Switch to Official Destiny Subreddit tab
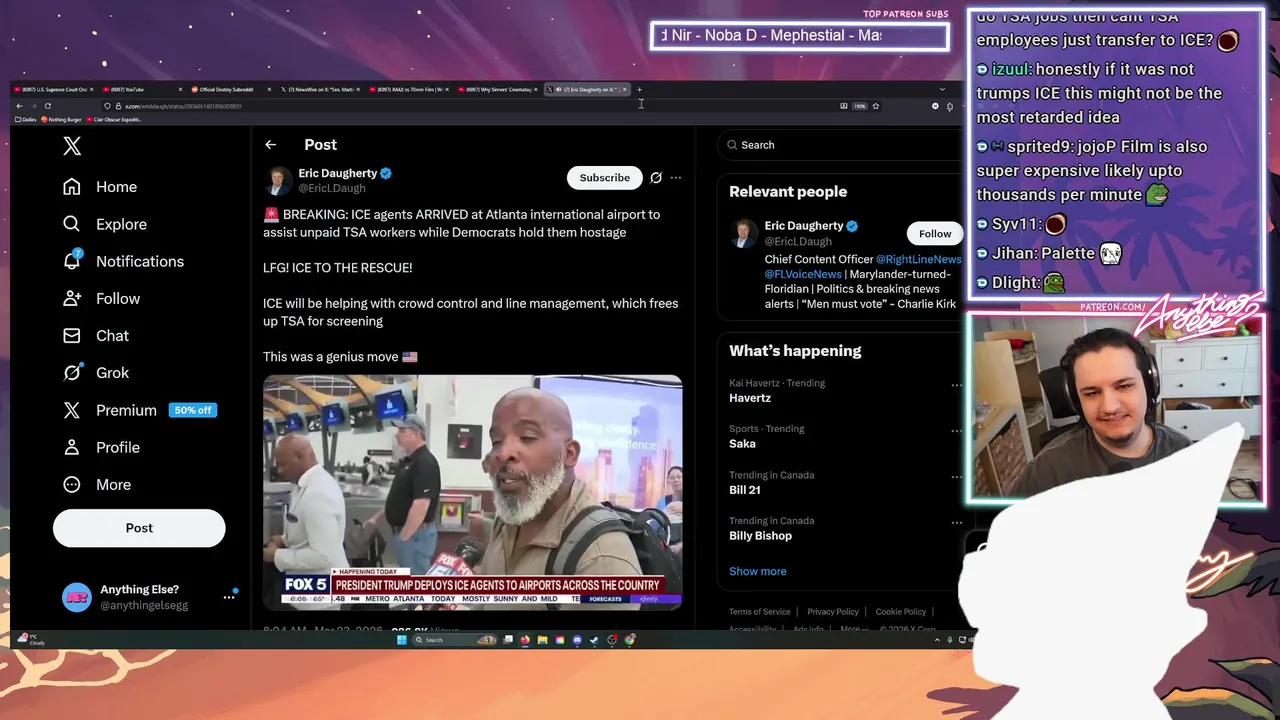Screen dimensions: 1280x720 232,89
